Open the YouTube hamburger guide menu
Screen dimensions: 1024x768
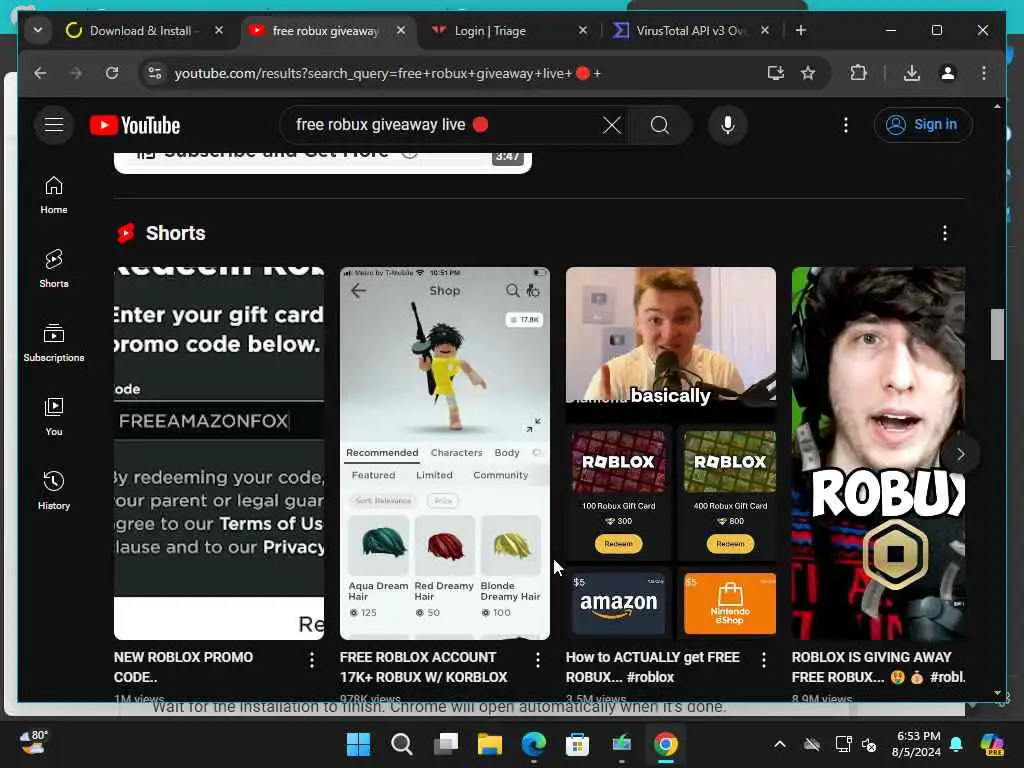(x=54, y=124)
